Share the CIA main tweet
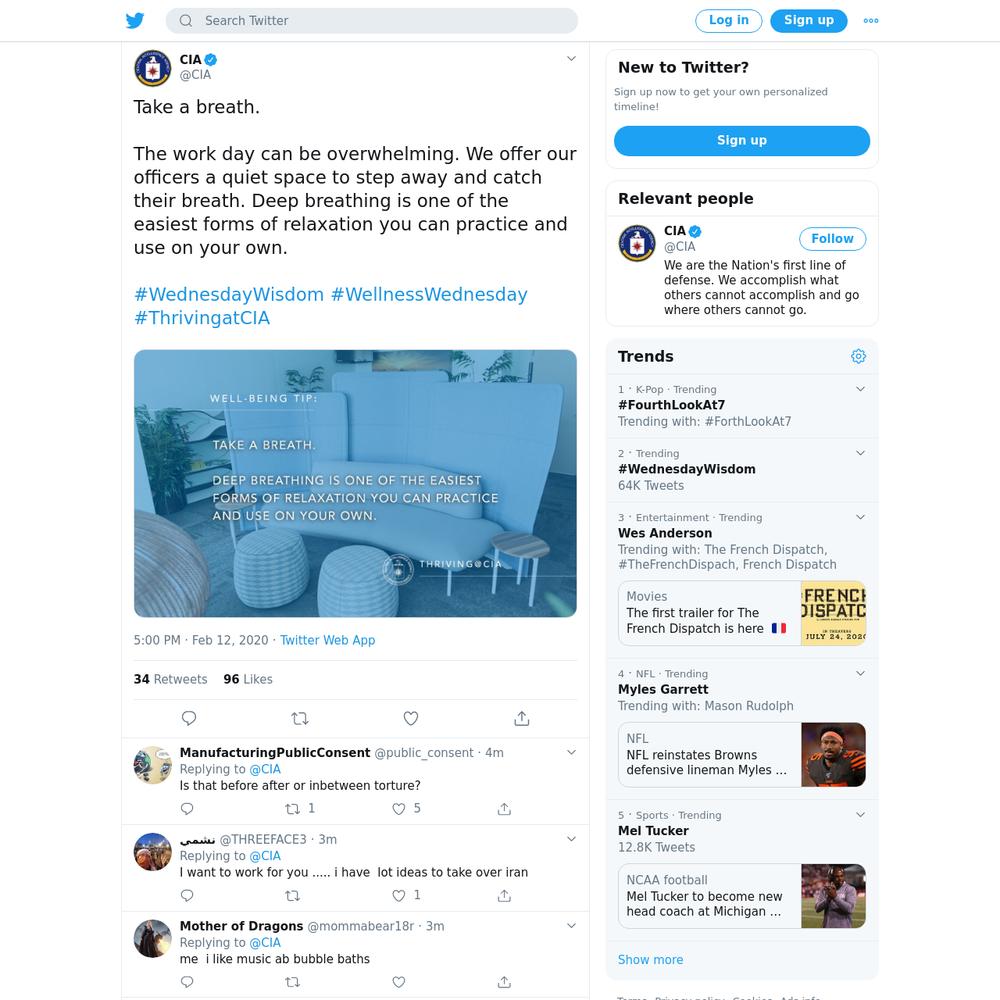The height and width of the screenshot is (1000, 1000). pos(522,718)
